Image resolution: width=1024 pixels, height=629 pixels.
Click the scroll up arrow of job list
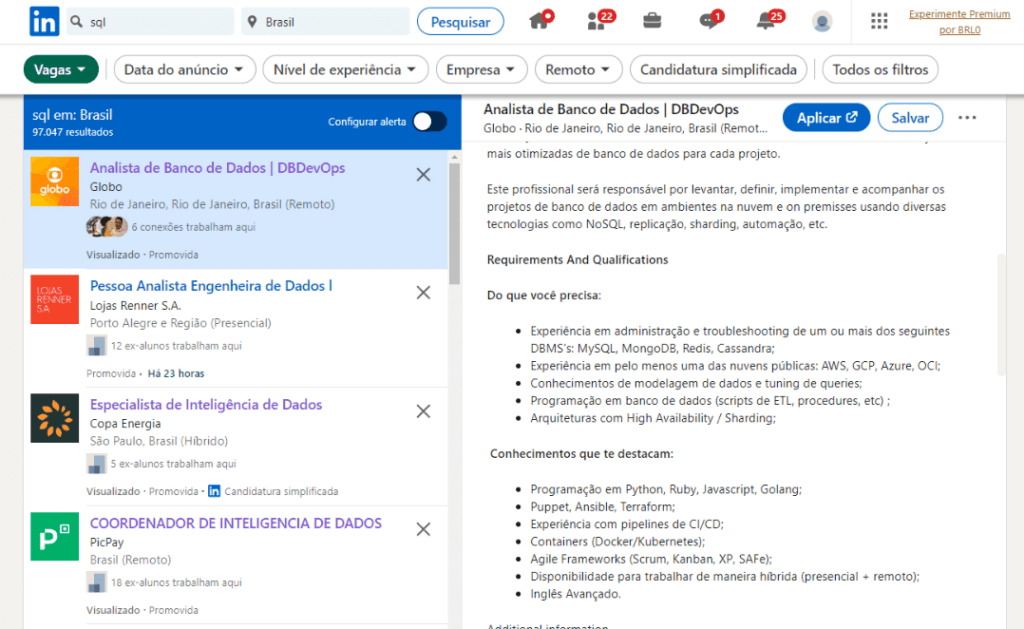coord(455,157)
